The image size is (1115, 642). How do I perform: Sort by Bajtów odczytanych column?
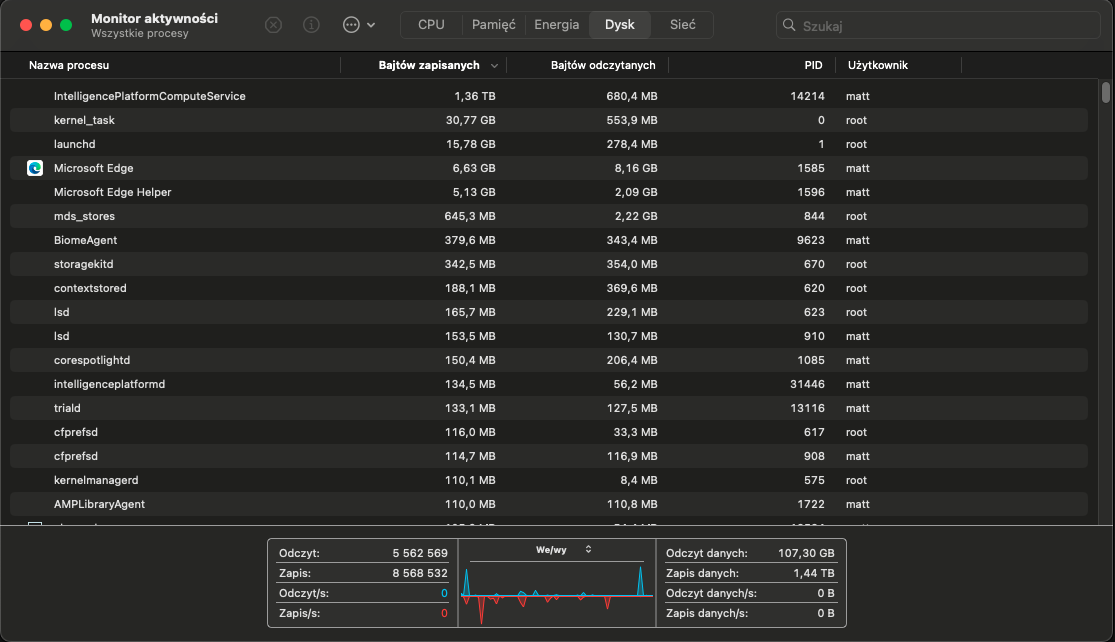click(x=603, y=65)
